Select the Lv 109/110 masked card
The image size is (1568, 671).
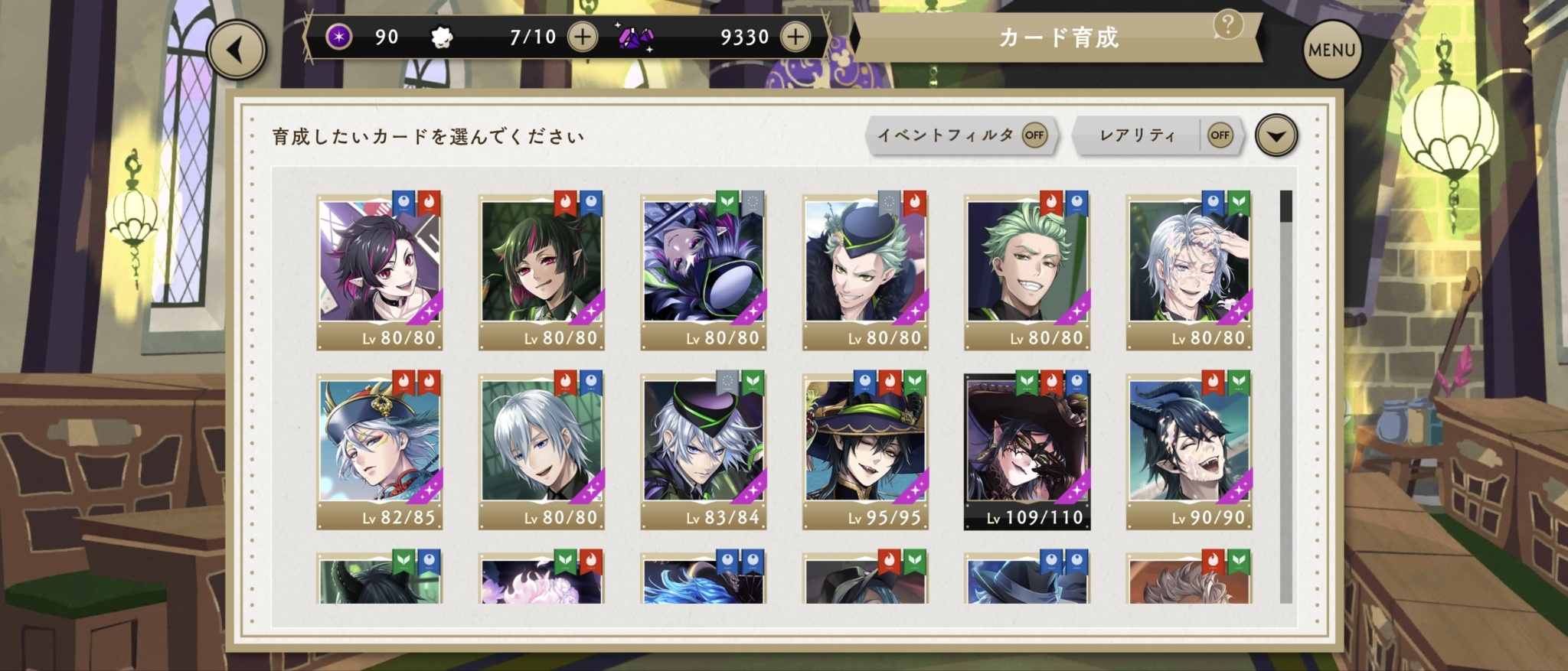click(x=1027, y=451)
